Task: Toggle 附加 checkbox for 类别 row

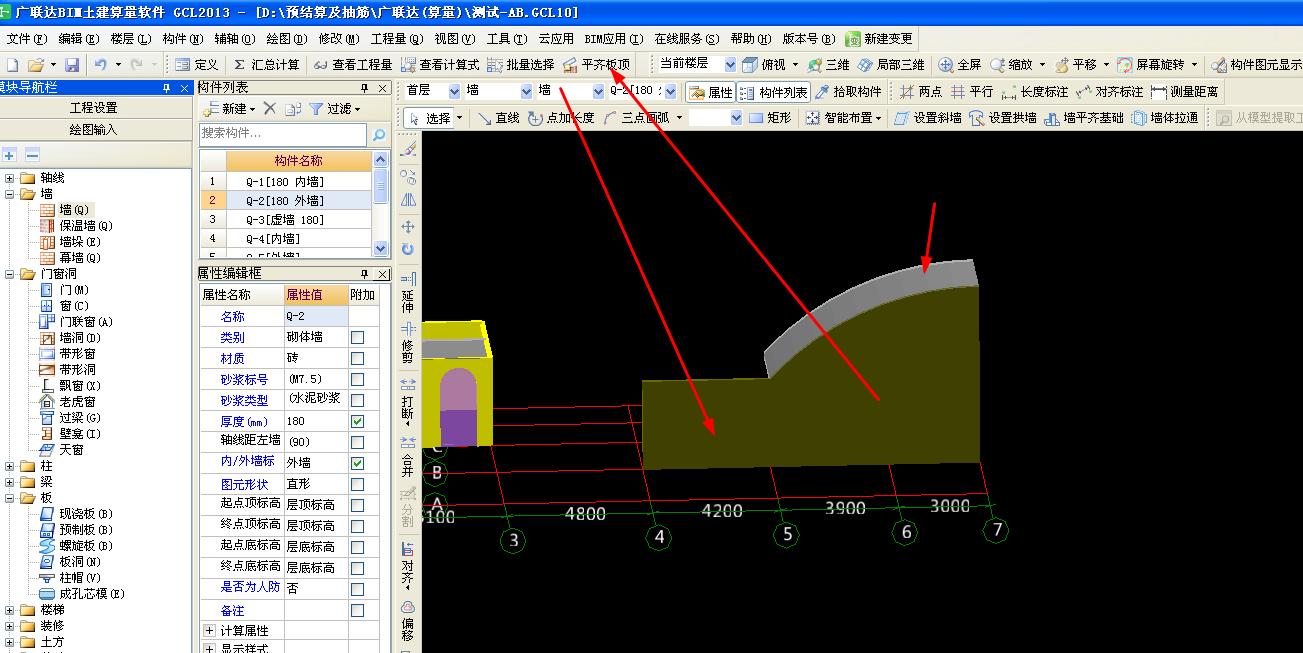Action: point(357,338)
